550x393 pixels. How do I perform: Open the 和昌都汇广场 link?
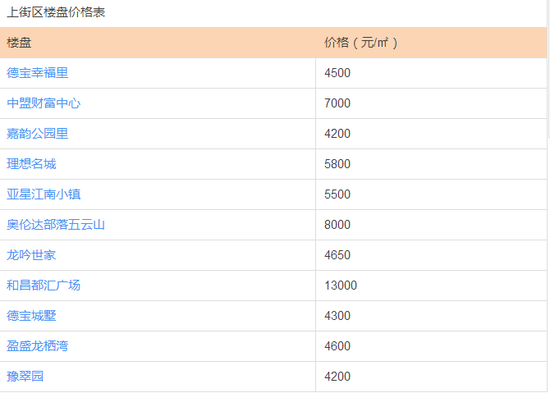point(43,285)
